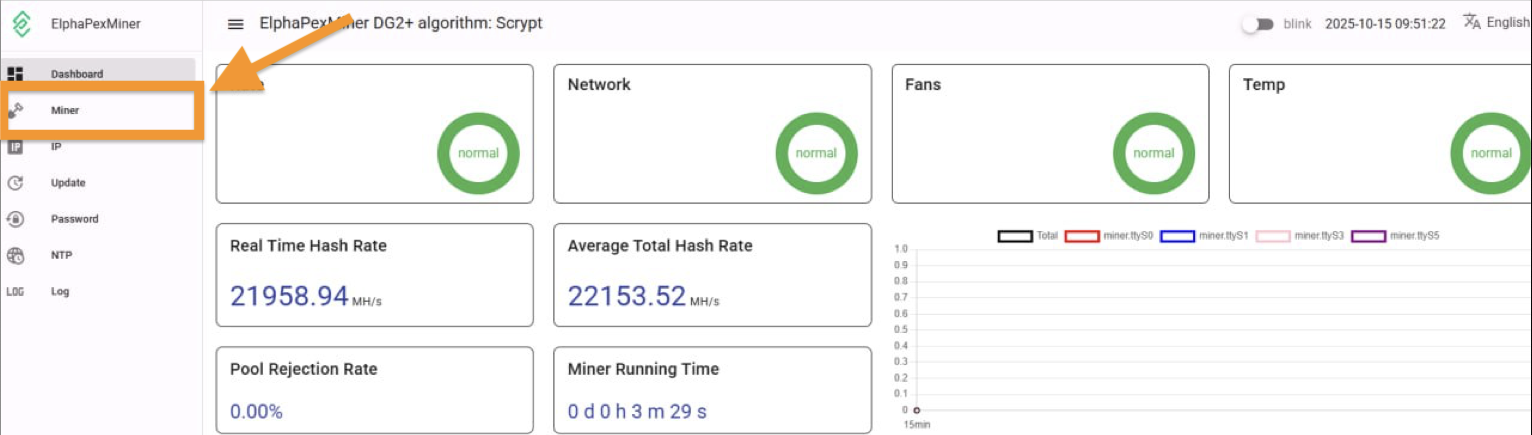Click the NTP globe icon
The image size is (1532, 435).
[x=15, y=255]
